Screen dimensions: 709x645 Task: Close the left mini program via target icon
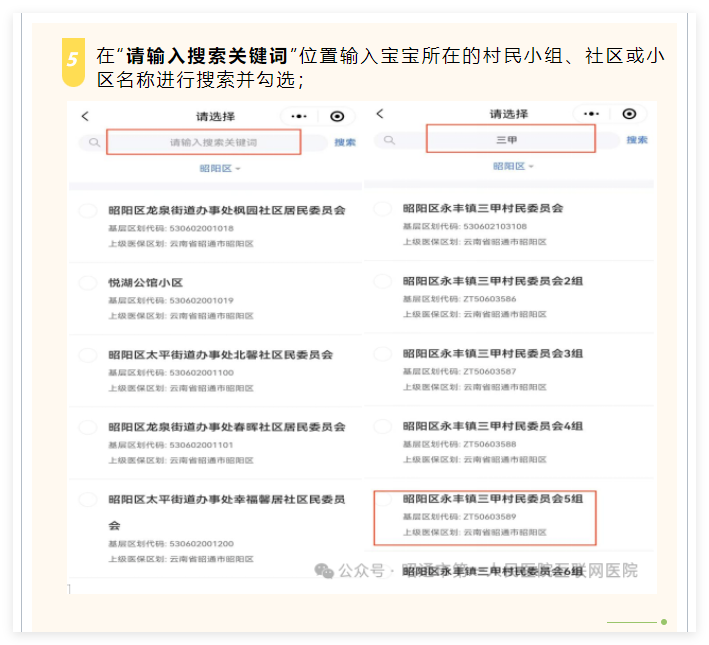pos(337,116)
